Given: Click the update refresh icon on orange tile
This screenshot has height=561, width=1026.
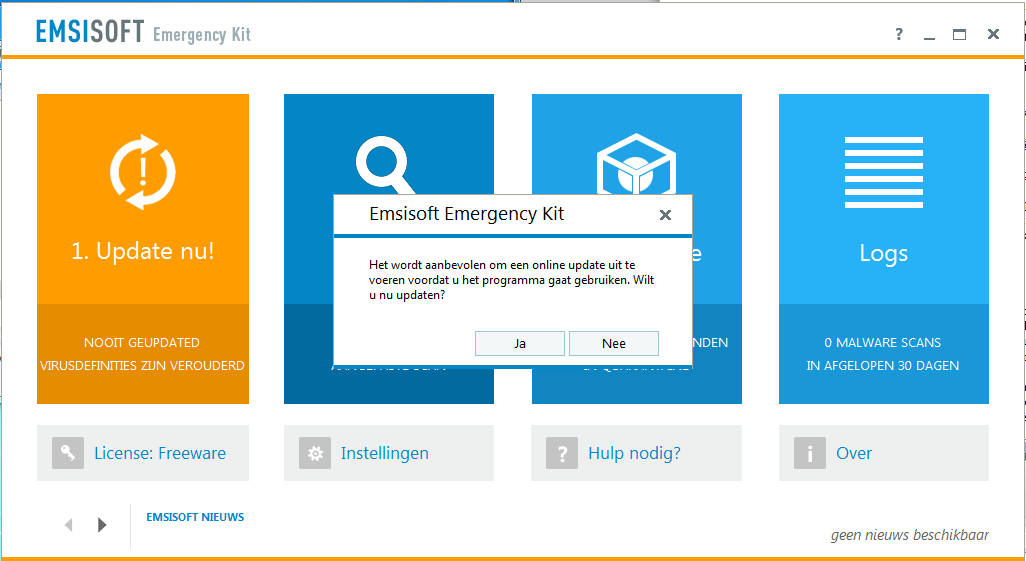Looking at the screenshot, I should click(x=143, y=172).
